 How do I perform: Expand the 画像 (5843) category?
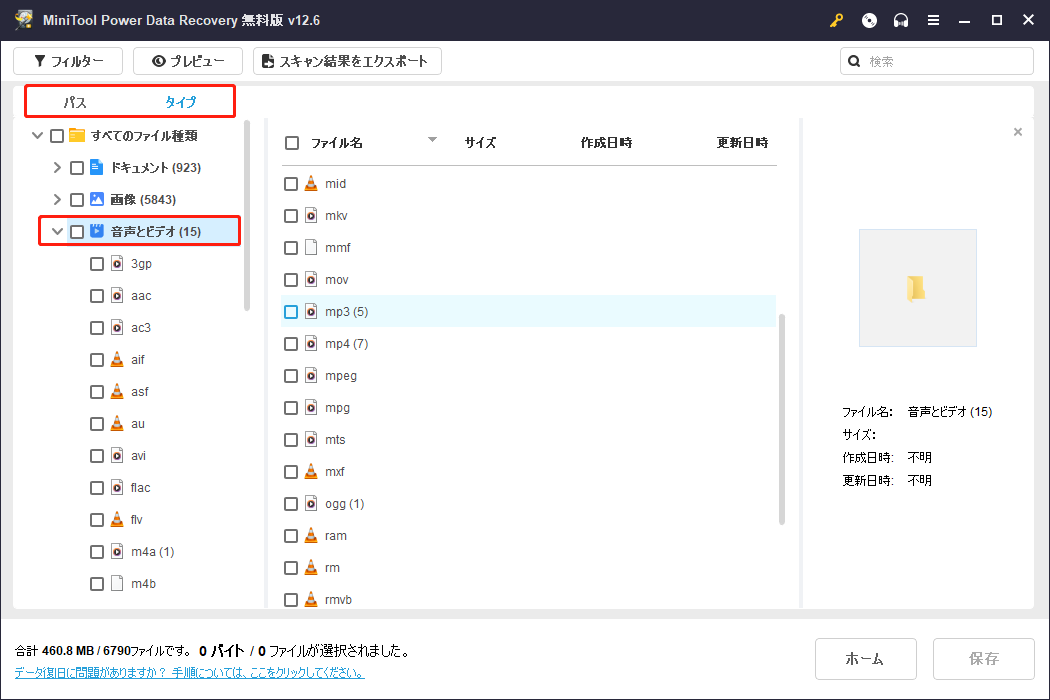[57, 199]
